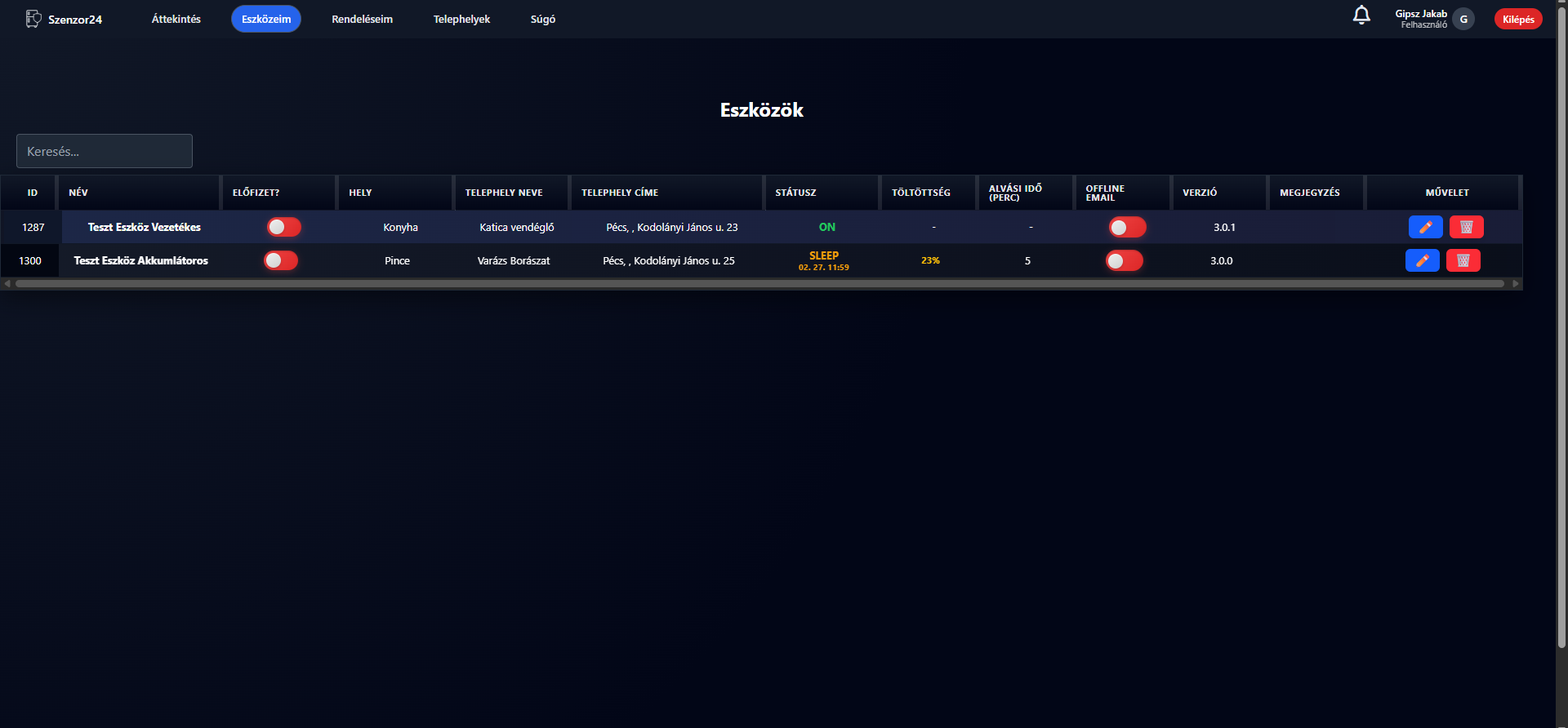Click the Konyha location cell

(400, 227)
